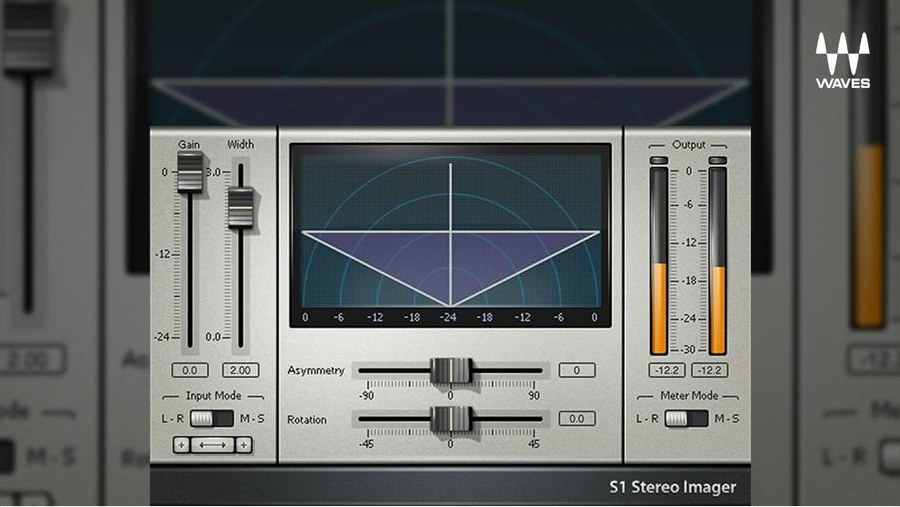The image size is (900, 507).
Task: Click the Width label above the fader
Action: click(x=240, y=144)
